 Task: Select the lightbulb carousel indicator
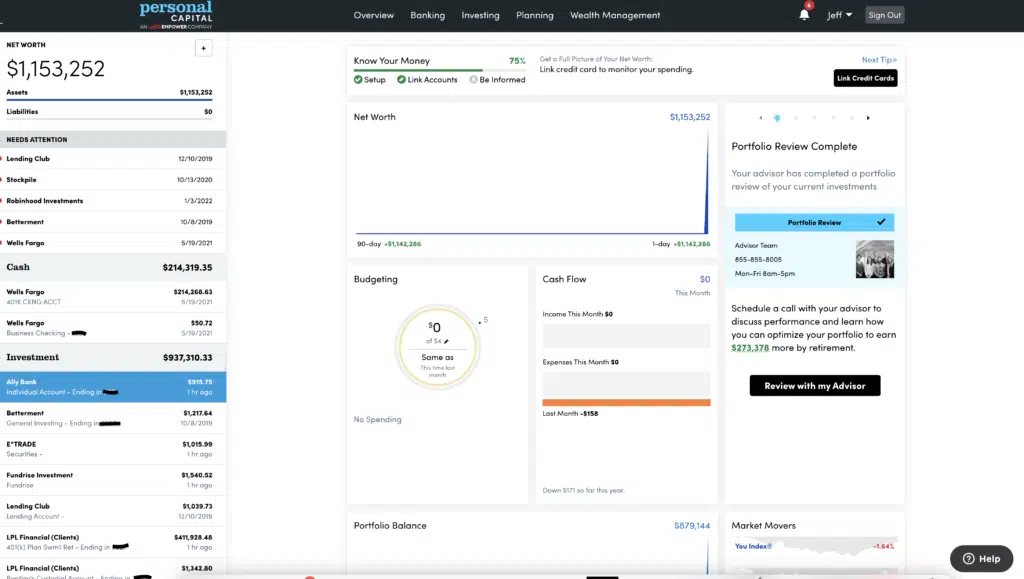(777, 118)
